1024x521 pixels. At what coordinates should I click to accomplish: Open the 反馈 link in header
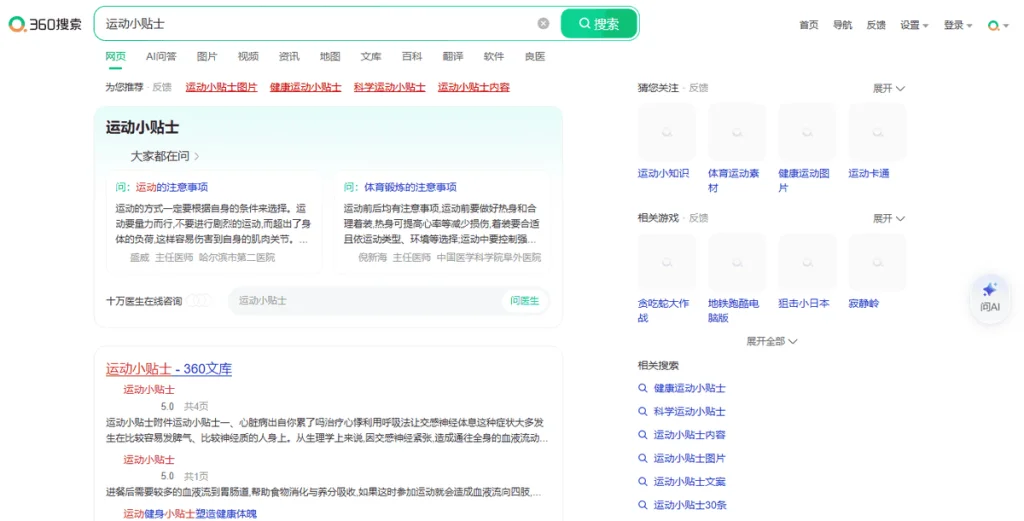[x=876, y=25]
